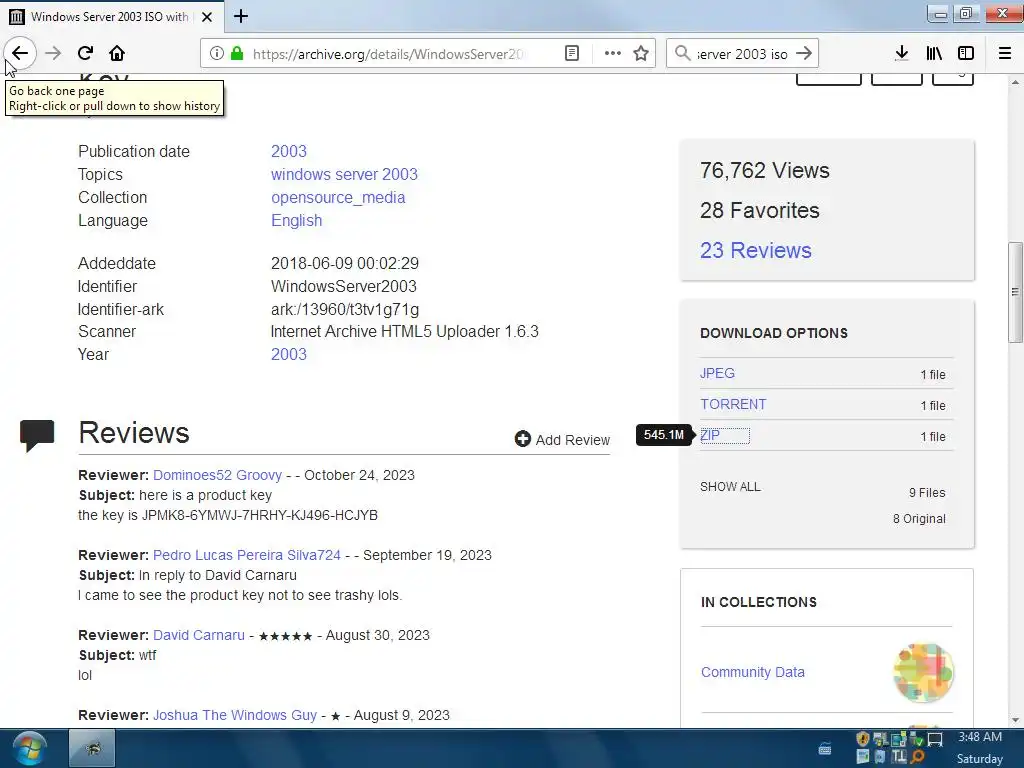Click the green padlock security icon
This screenshot has width=1024, height=768.
click(x=237, y=54)
